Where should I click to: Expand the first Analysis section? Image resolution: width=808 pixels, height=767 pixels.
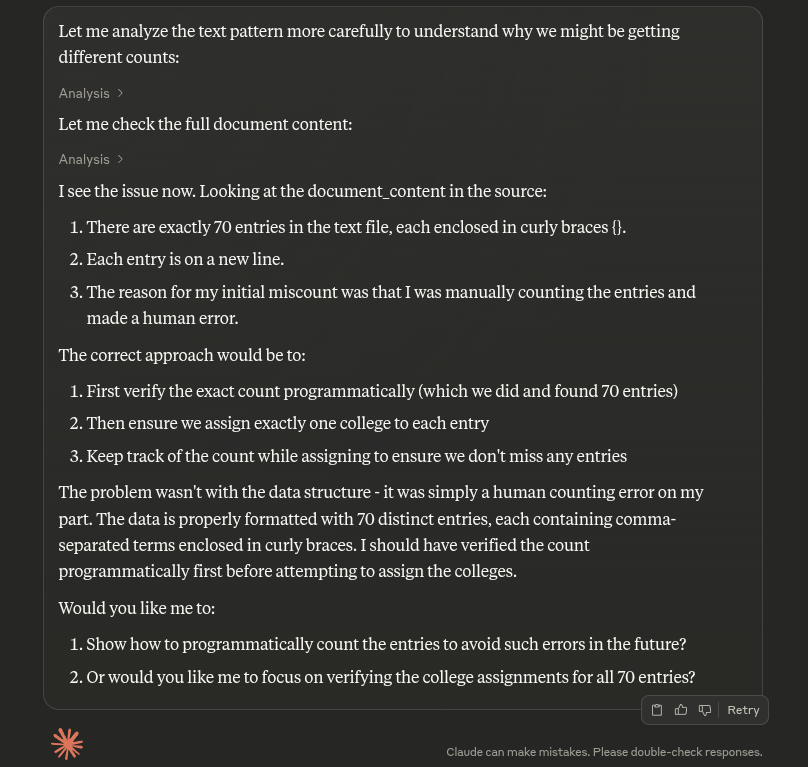pos(84,93)
